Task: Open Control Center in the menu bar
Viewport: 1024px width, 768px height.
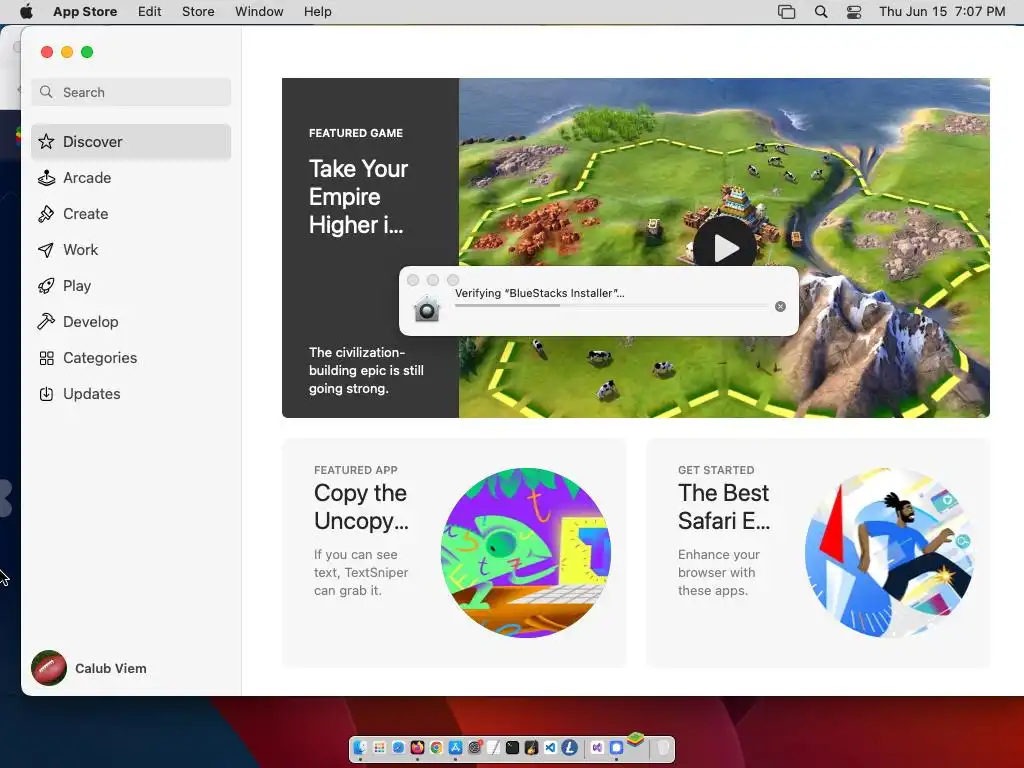Action: pyautogui.click(x=854, y=11)
